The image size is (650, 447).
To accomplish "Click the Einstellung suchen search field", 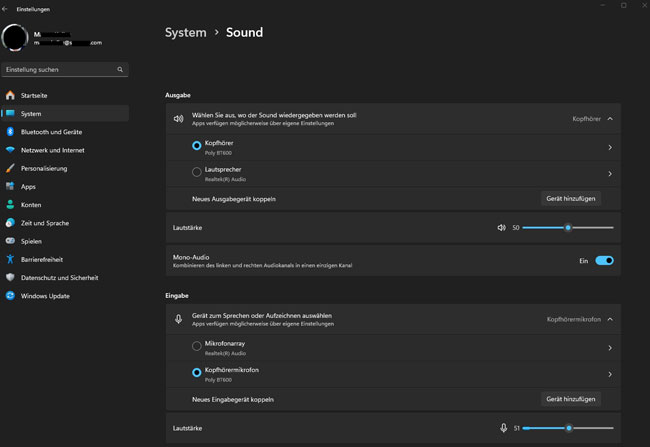I will (x=60, y=70).
